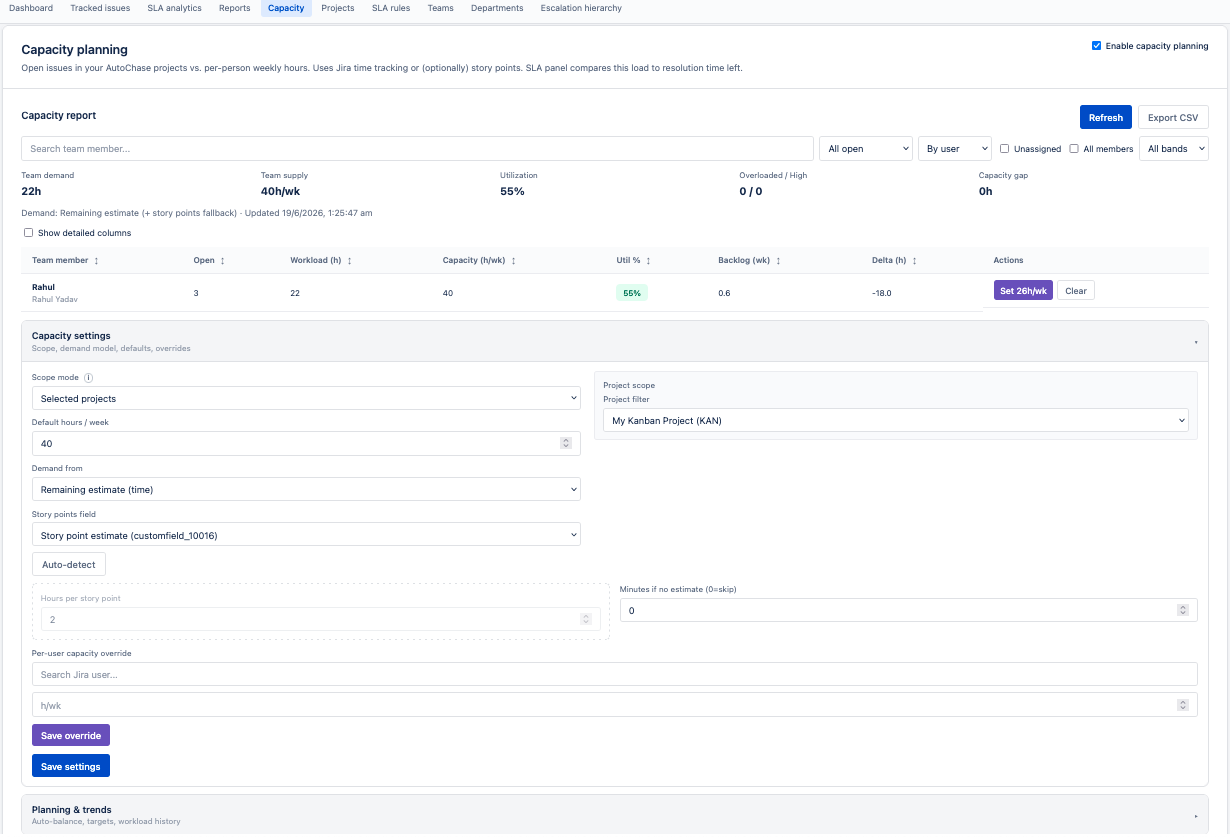Open the By user grouping dropdown

pos(955,148)
